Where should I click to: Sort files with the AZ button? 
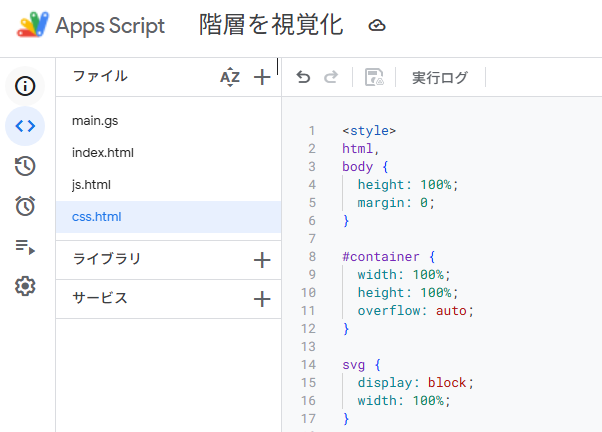tap(230, 77)
